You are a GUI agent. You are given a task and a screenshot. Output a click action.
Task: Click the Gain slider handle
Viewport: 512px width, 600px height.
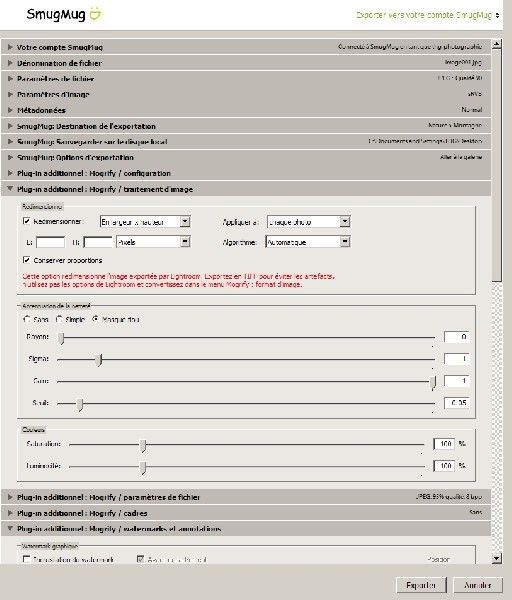click(433, 382)
